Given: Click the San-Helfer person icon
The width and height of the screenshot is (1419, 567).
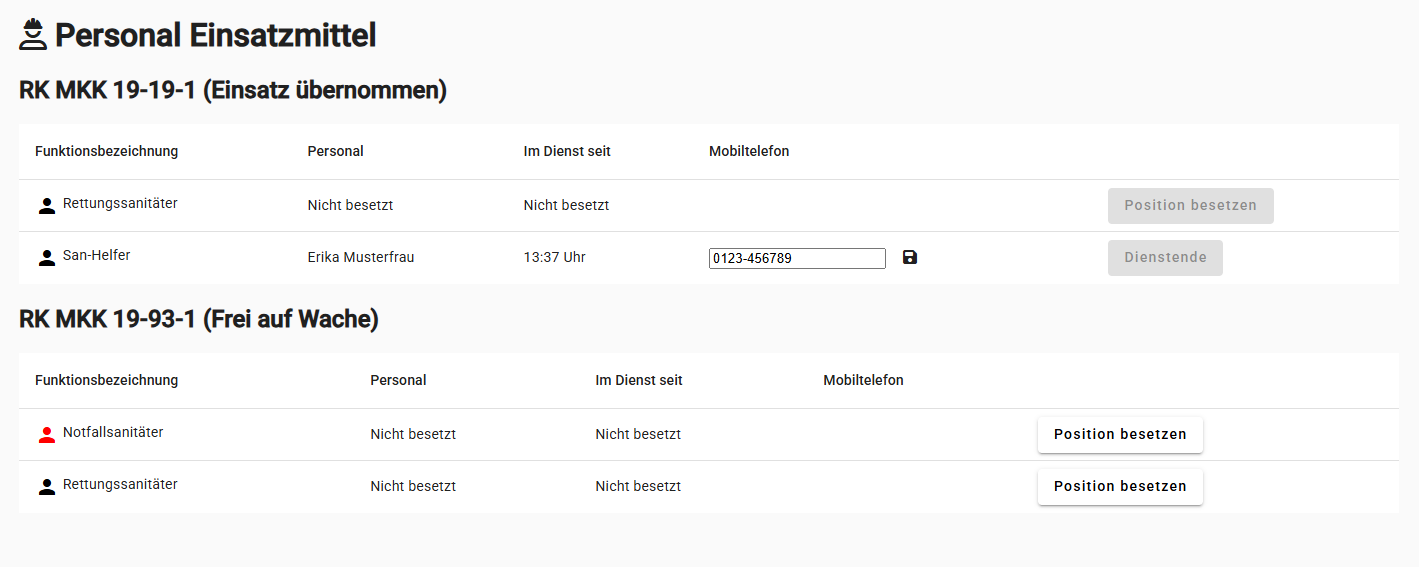Looking at the screenshot, I should click(x=46, y=258).
